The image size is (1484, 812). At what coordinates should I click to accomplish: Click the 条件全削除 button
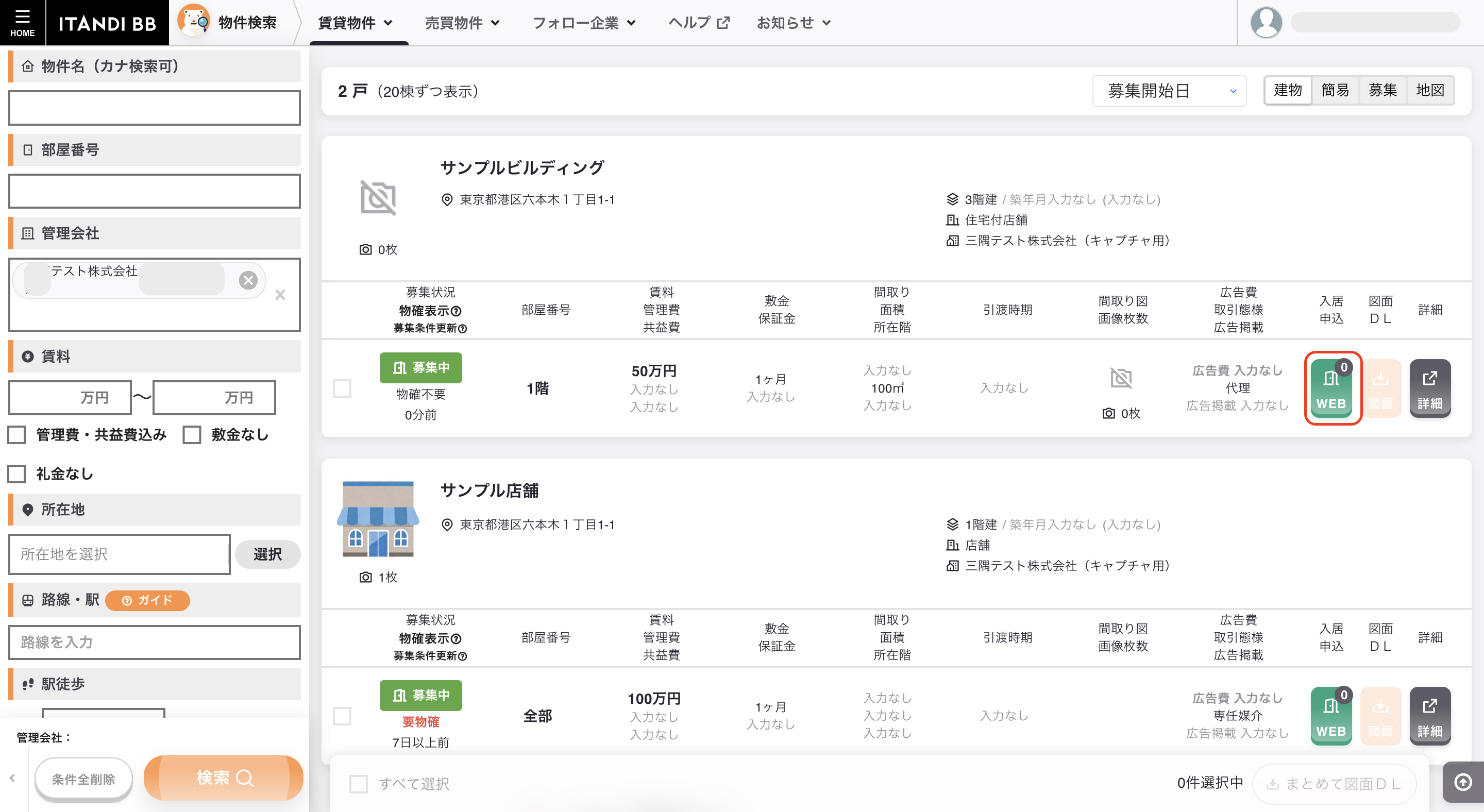click(83, 779)
